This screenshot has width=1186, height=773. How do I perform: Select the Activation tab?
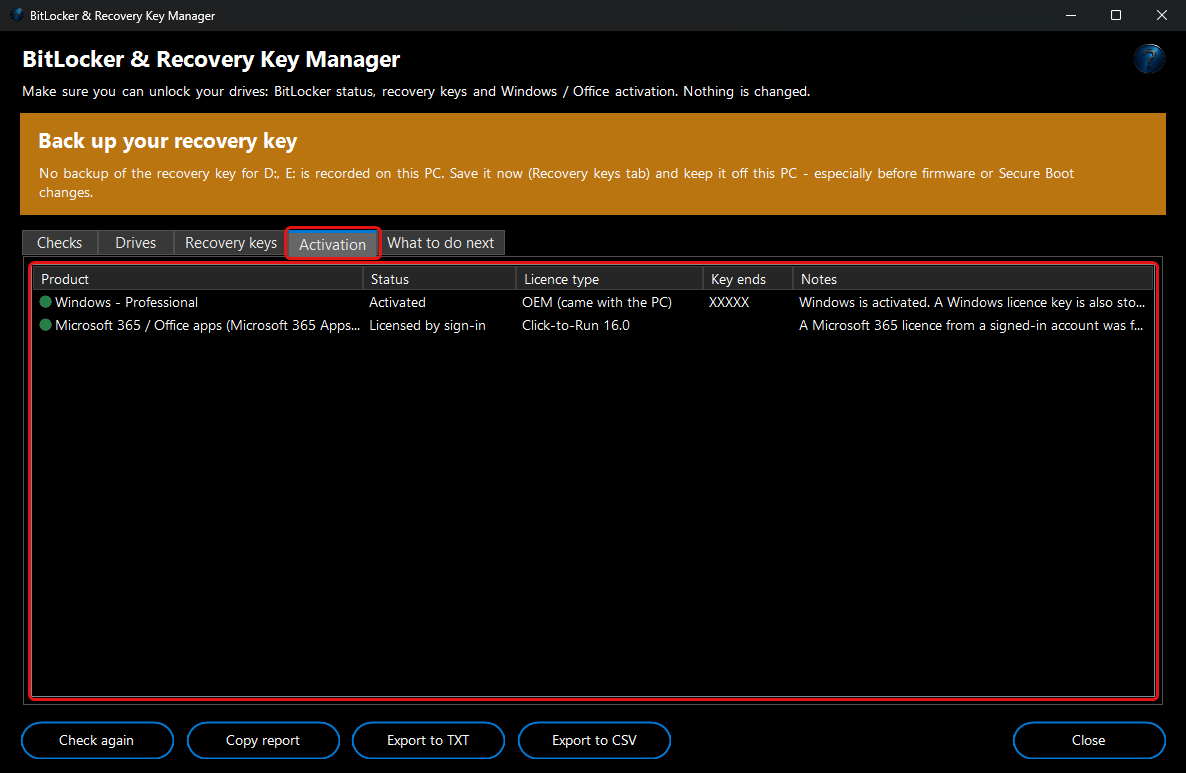click(332, 244)
